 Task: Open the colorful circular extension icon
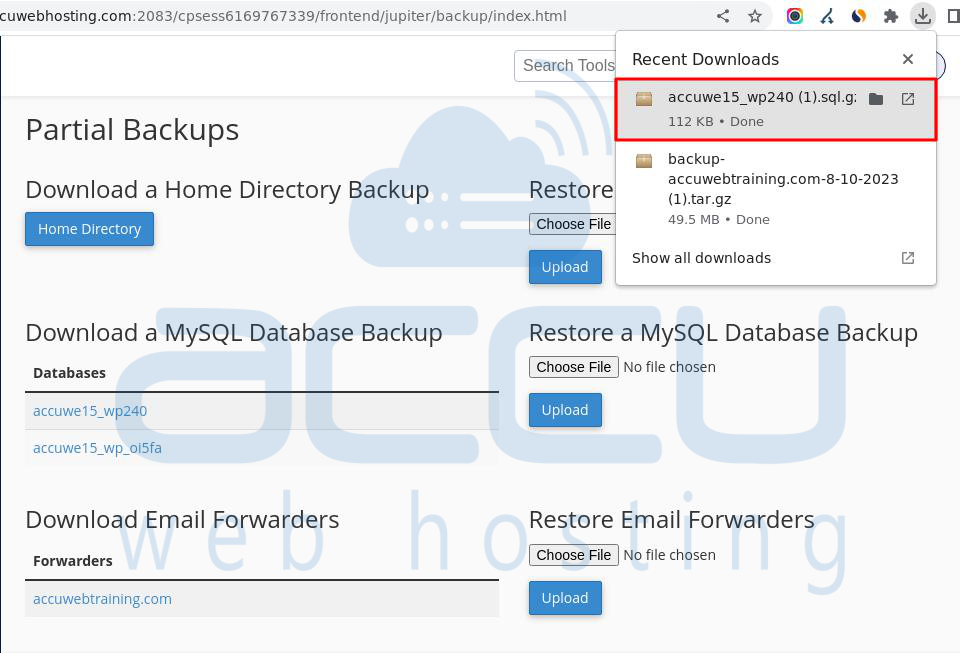click(x=795, y=16)
